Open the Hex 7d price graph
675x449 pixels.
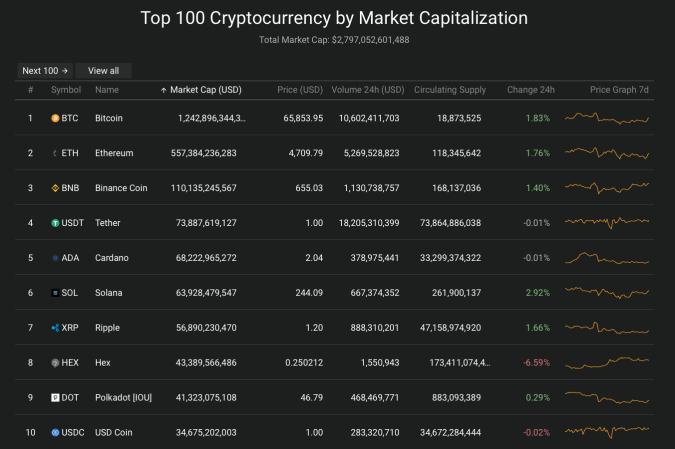[607, 362]
